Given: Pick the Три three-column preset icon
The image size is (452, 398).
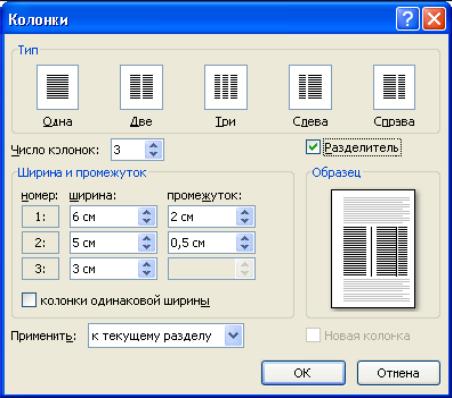Looking at the screenshot, I should tap(226, 87).
